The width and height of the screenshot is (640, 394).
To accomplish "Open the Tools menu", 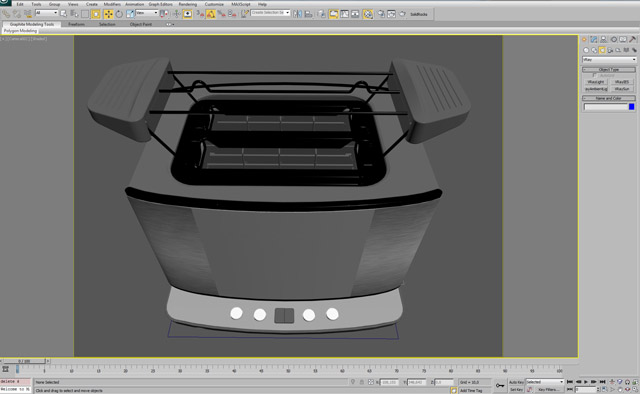I will [36, 4].
